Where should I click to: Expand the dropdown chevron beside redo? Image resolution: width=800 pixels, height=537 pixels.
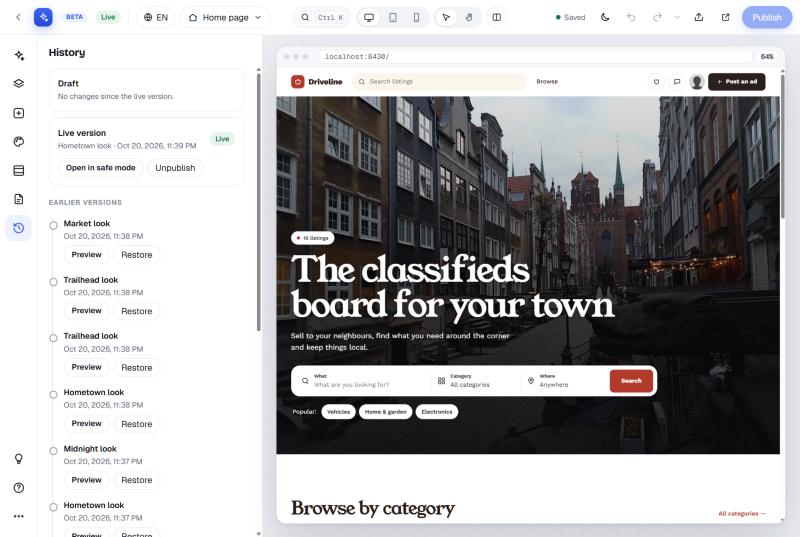point(677,17)
